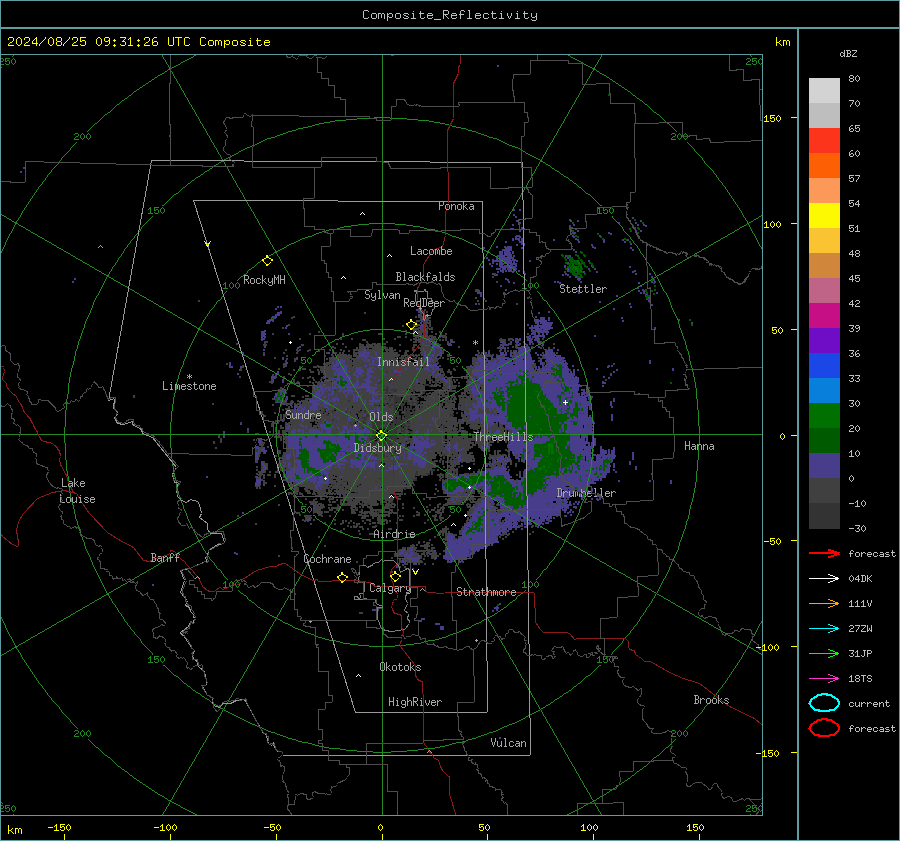The width and height of the screenshot is (900, 841).
Task: Click the 100 tick label on right axis
Action: tap(772, 224)
